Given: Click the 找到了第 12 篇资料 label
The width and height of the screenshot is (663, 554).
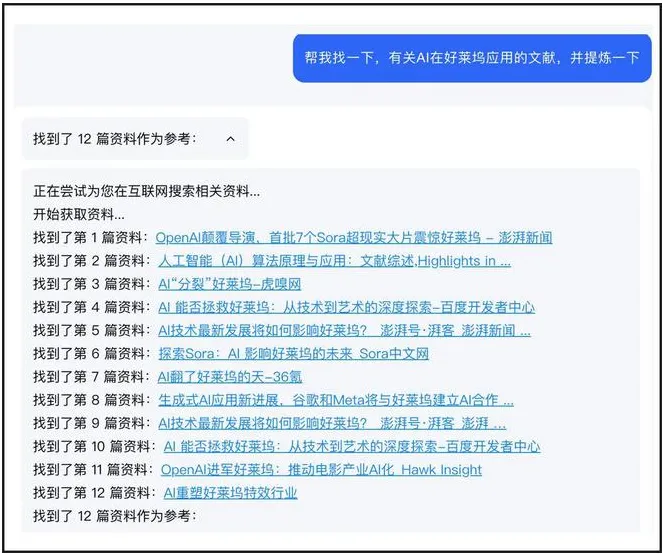Looking at the screenshot, I should 94,493.
